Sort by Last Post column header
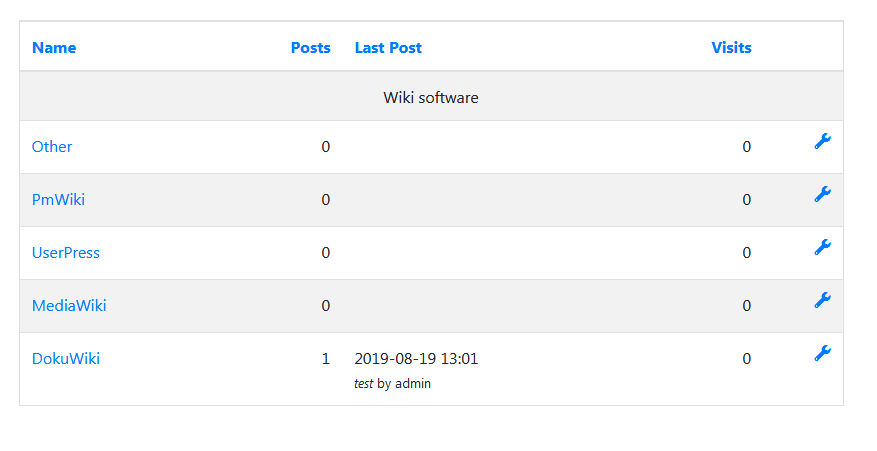Image resolution: width=877 pixels, height=451 pixels. click(x=388, y=48)
